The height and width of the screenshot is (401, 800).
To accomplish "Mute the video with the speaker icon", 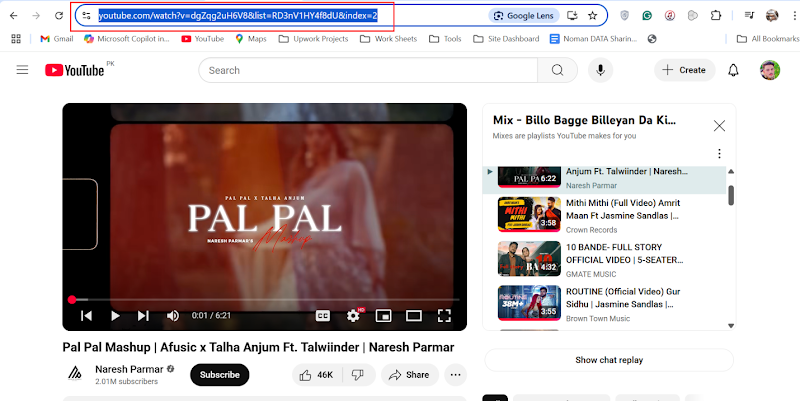I will [173, 316].
